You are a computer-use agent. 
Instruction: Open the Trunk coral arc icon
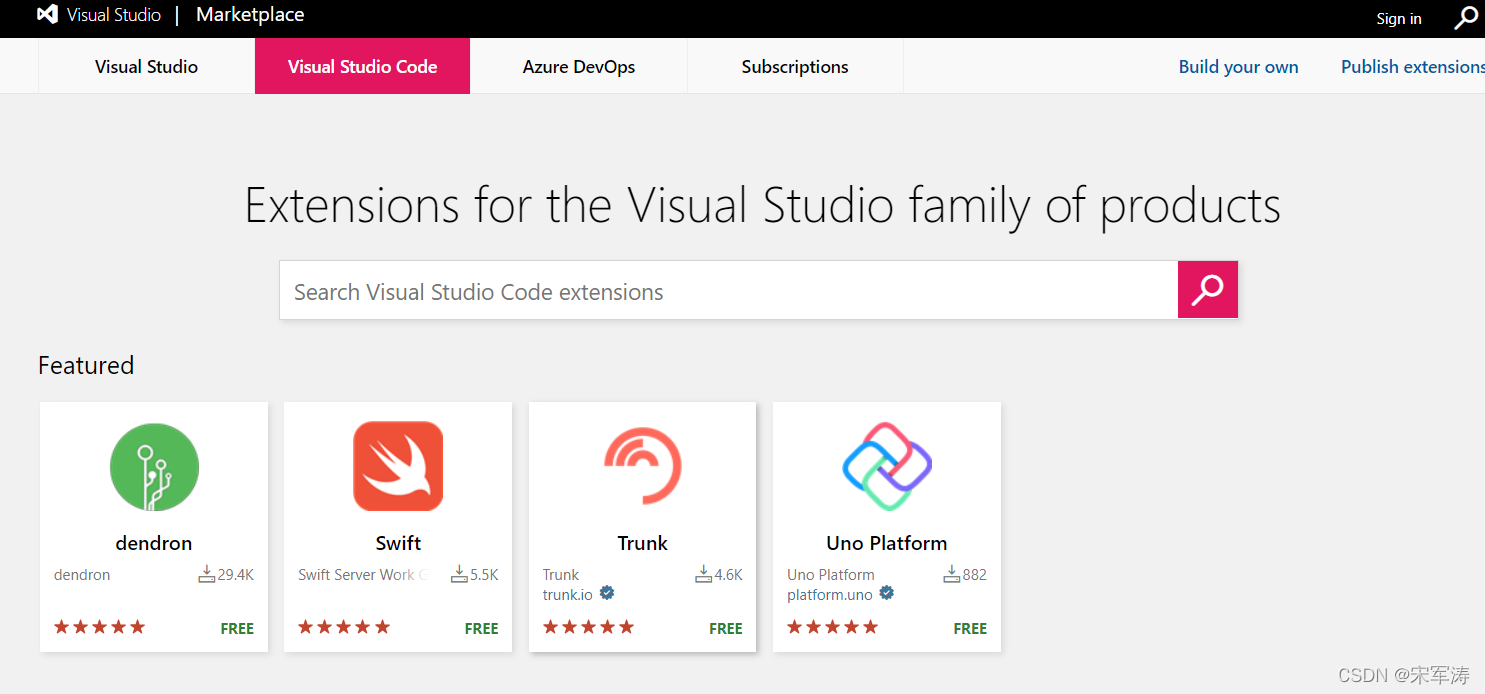click(642, 465)
